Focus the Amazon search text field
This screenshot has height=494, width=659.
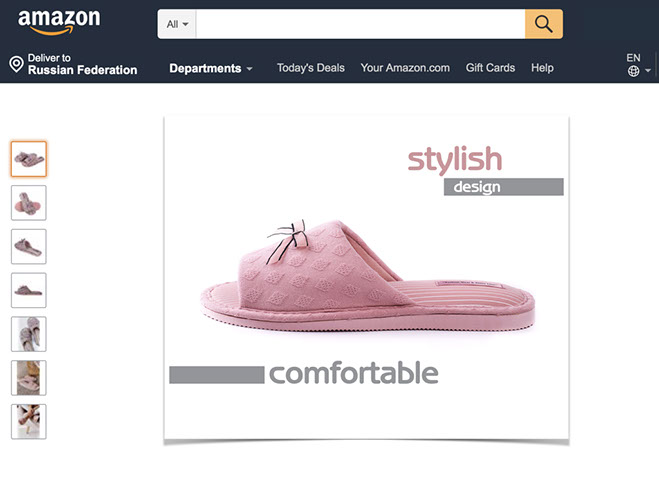tap(361, 24)
